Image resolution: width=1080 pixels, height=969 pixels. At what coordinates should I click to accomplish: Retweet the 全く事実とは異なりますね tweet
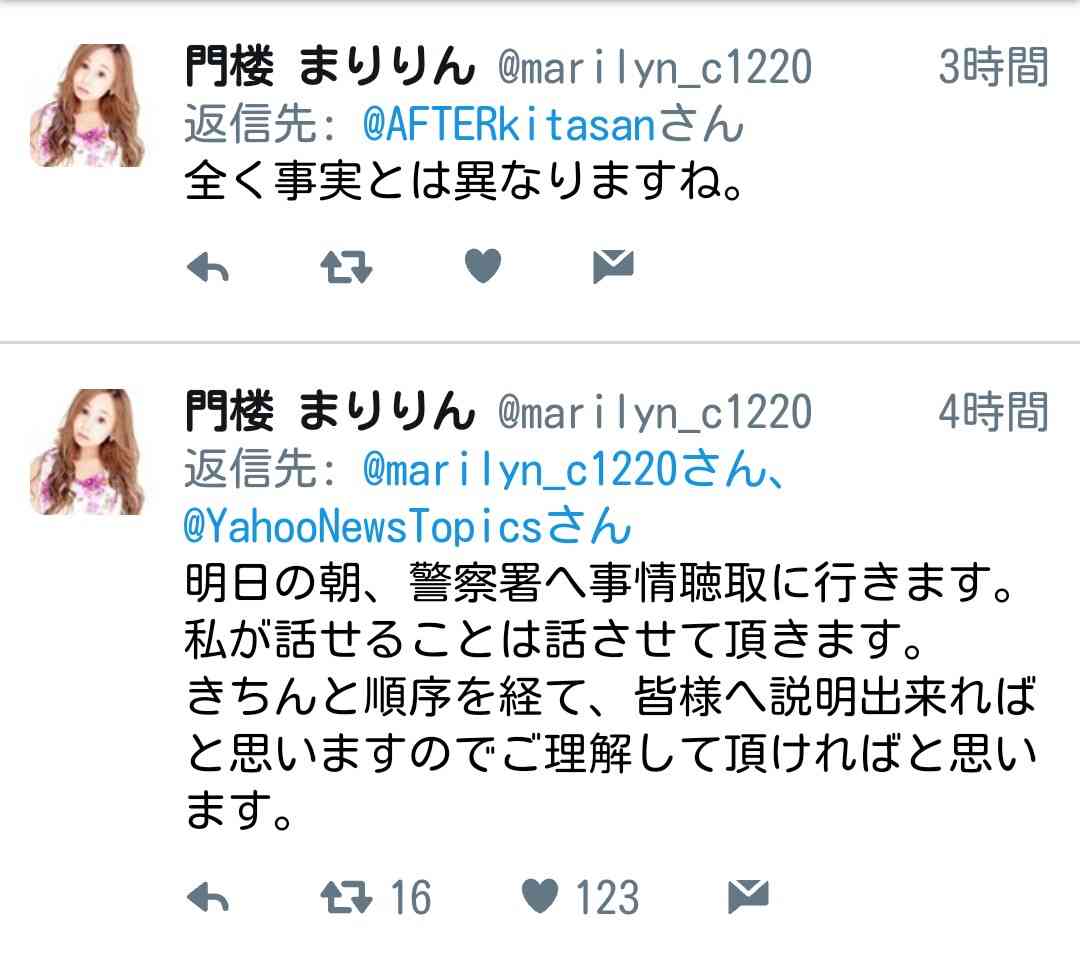pos(346,267)
